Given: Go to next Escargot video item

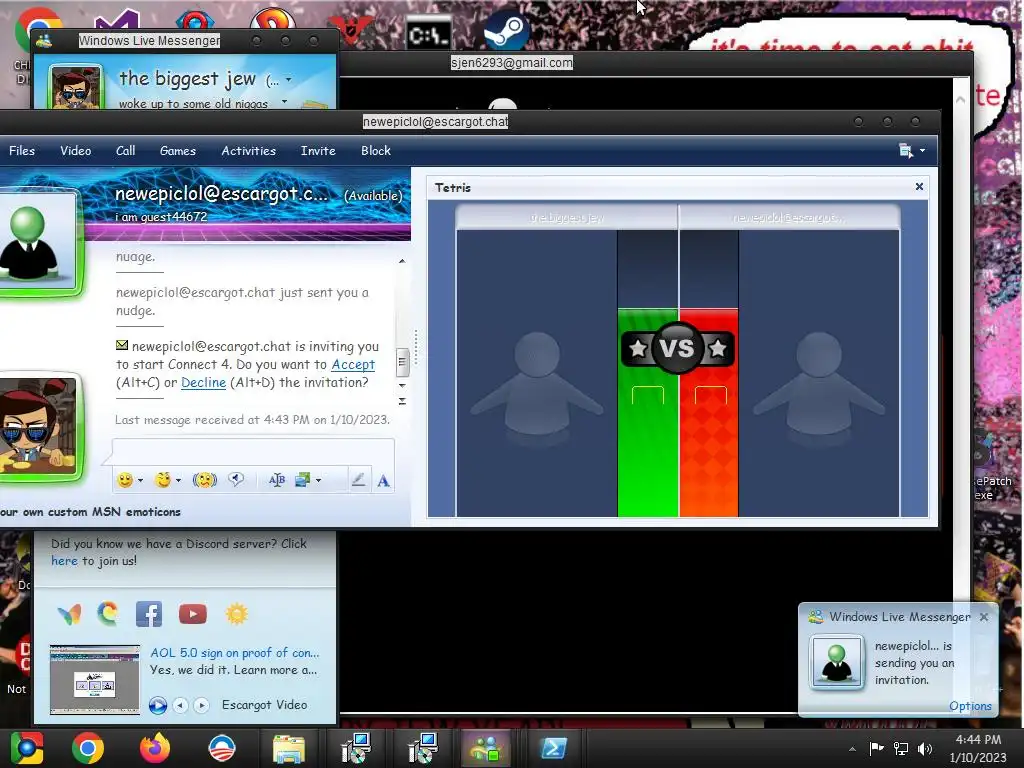Looking at the screenshot, I should (202, 705).
